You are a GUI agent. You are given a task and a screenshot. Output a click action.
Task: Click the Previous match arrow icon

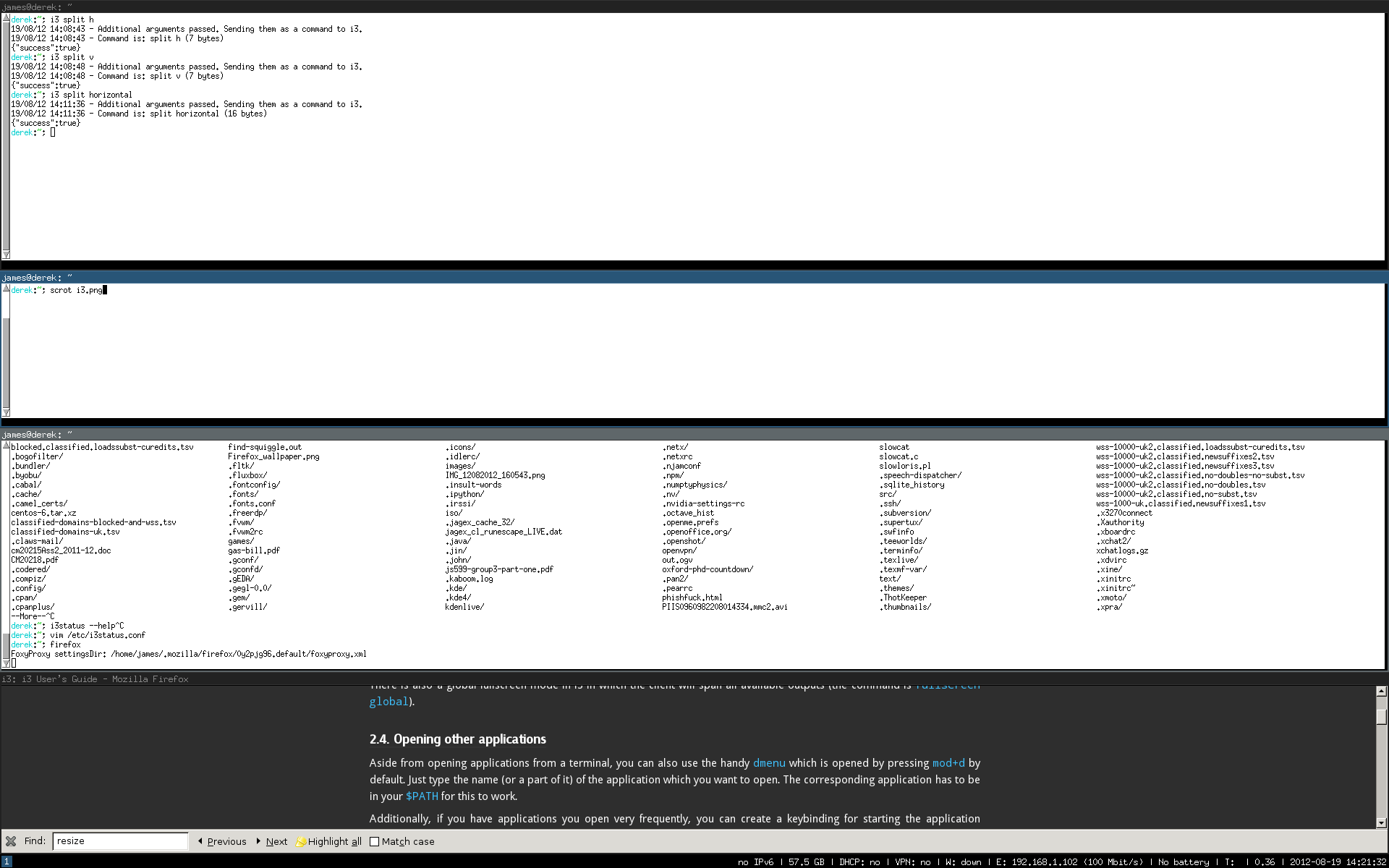[x=200, y=841]
